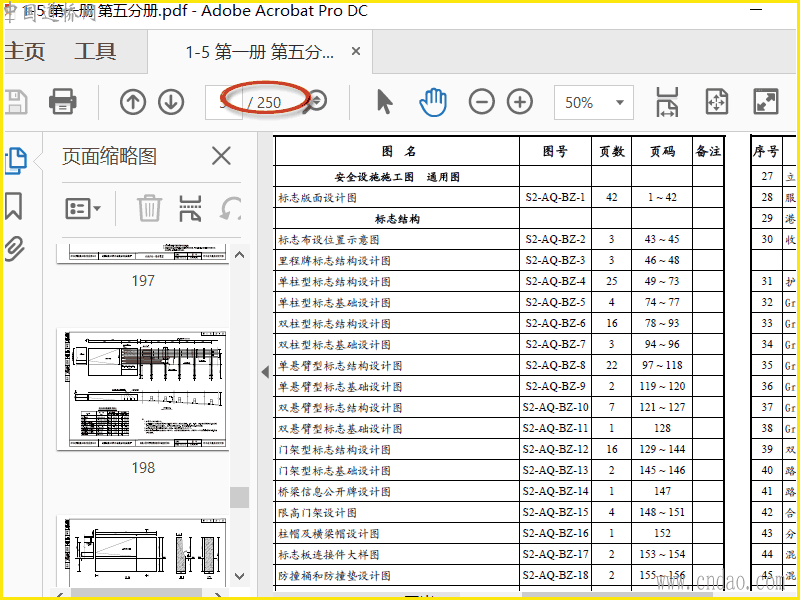Click the 柱帽及横梁帽设计图 row
Image resolution: width=800 pixels, height=600 pixels.
329,534
